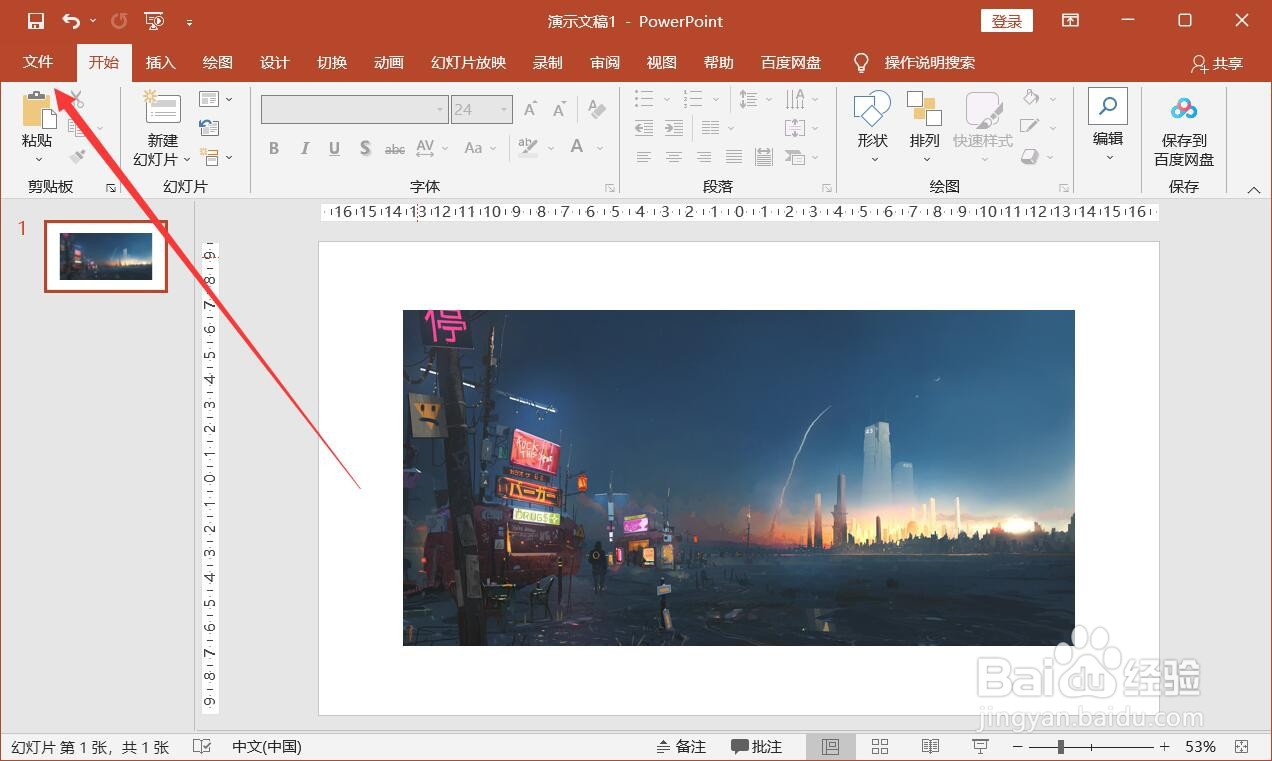This screenshot has width=1272, height=761.
Task: Click the zoom slider handle
Action: coord(1061,747)
